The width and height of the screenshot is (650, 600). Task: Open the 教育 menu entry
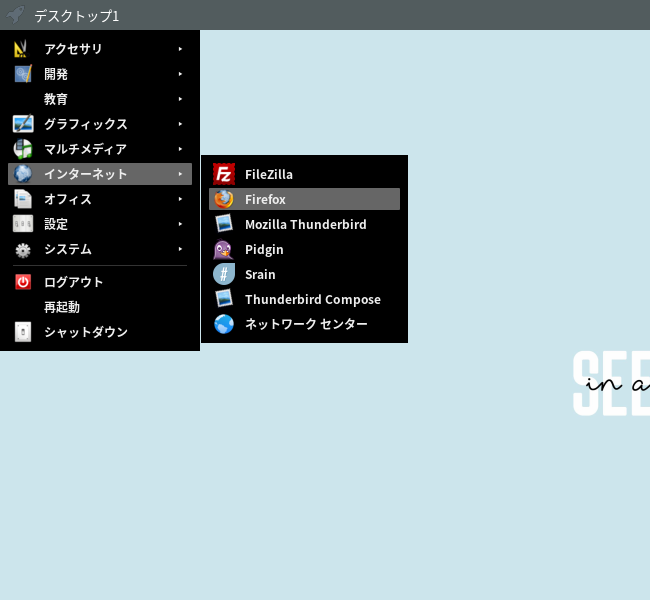tap(100, 99)
